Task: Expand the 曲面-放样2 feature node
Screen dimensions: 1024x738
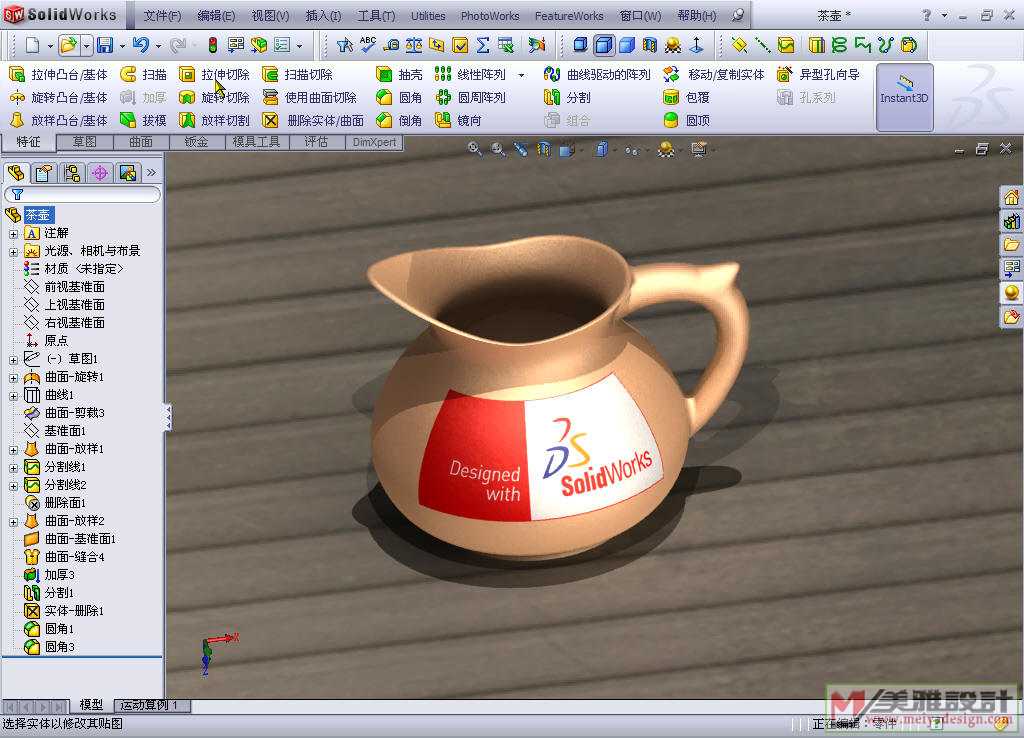Action: 13,522
